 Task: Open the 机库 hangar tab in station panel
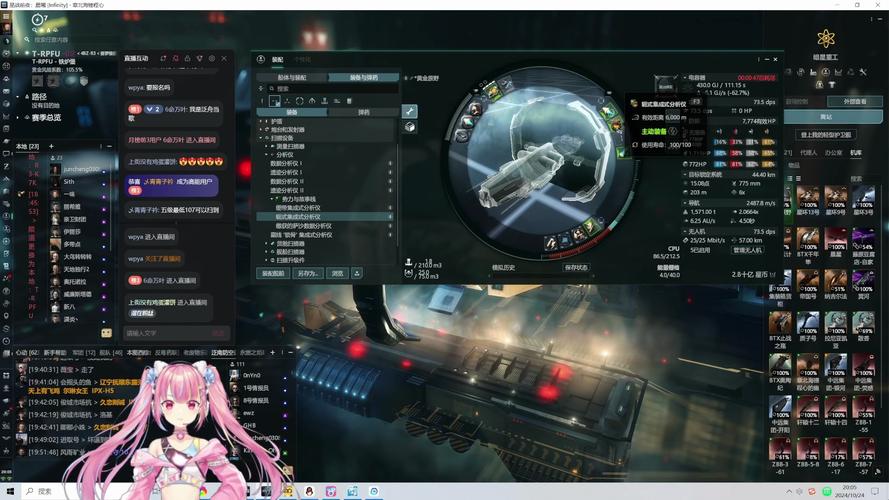coord(856,152)
